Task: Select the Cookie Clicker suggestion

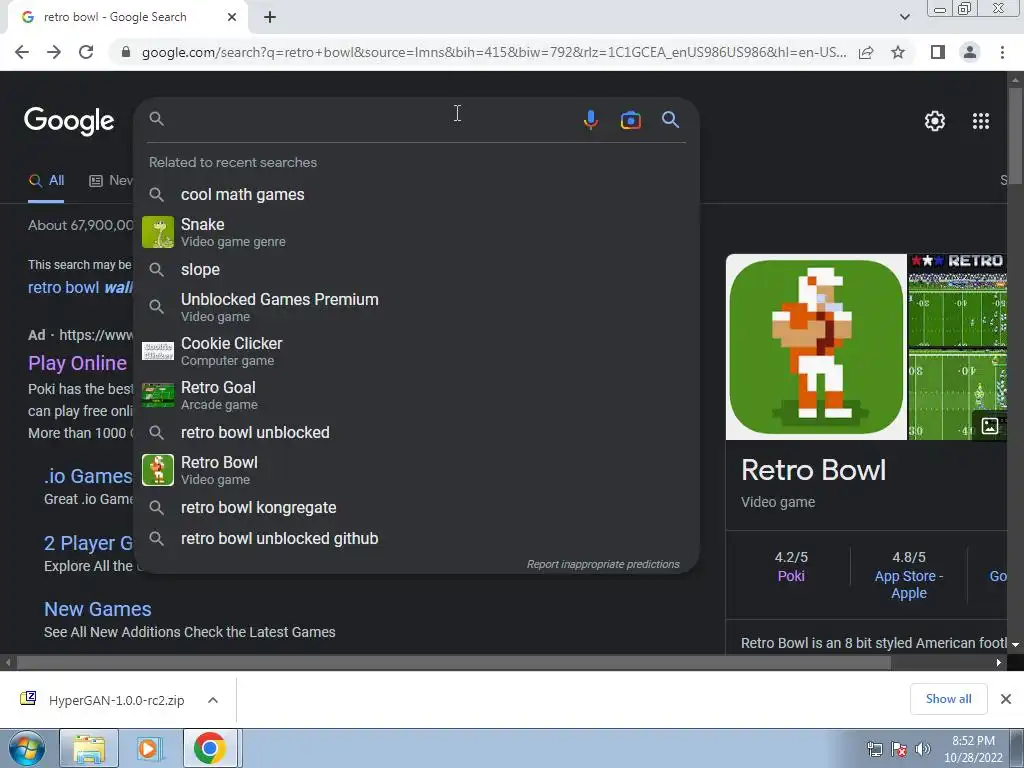Action: coord(416,351)
